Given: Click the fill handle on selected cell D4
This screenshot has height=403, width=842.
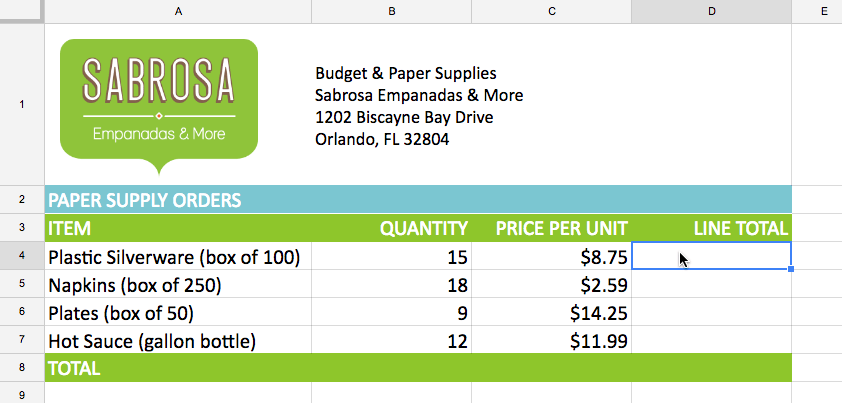Looking at the screenshot, I should (x=791, y=270).
